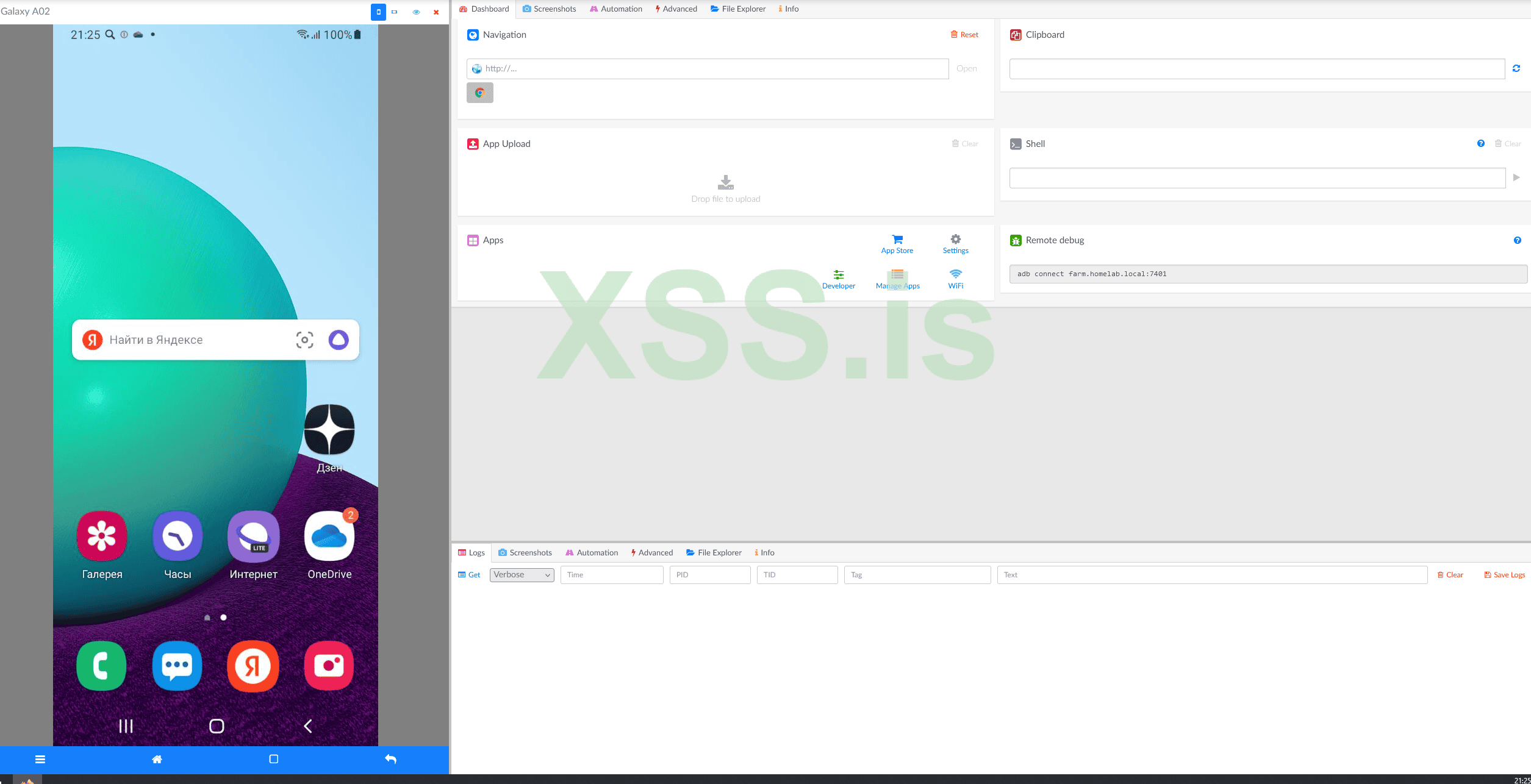The width and height of the screenshot is (1531, 784).
Task: Open the OneDrive app on the phone
Action: 329,537
